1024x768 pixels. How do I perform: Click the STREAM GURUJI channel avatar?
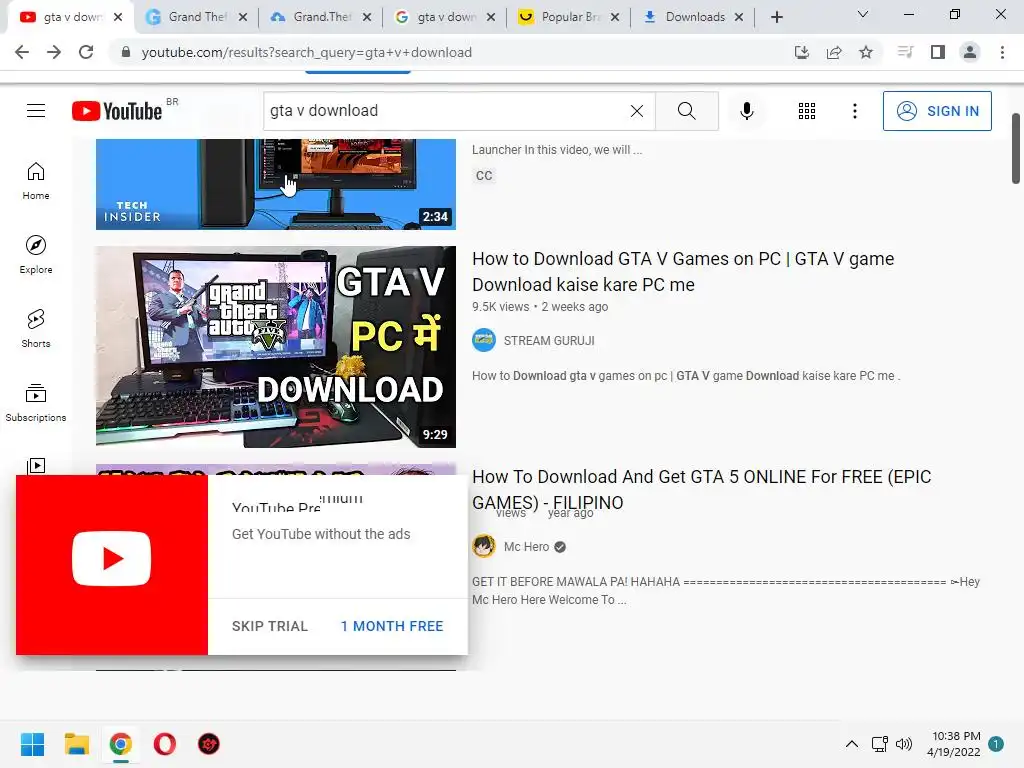click(x=484, y=340)
